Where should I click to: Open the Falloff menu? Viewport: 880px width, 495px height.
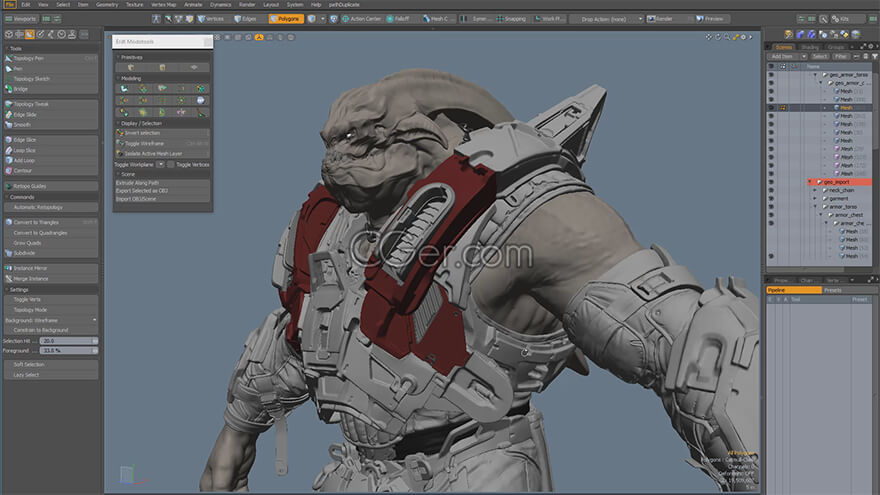pos(399,19)
